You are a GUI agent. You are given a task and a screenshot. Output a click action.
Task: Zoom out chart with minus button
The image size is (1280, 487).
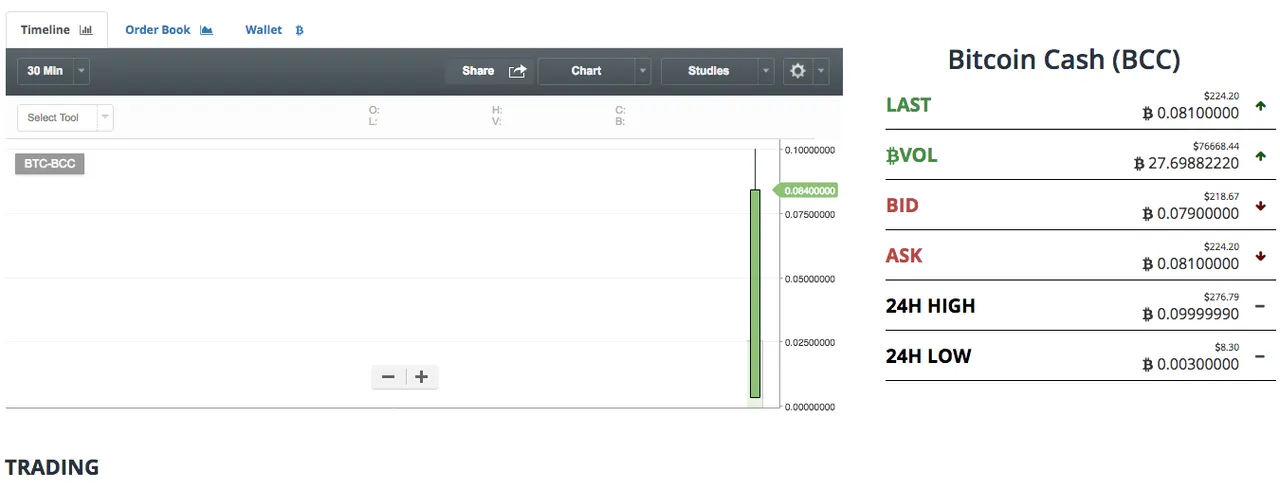coord(388,377)
